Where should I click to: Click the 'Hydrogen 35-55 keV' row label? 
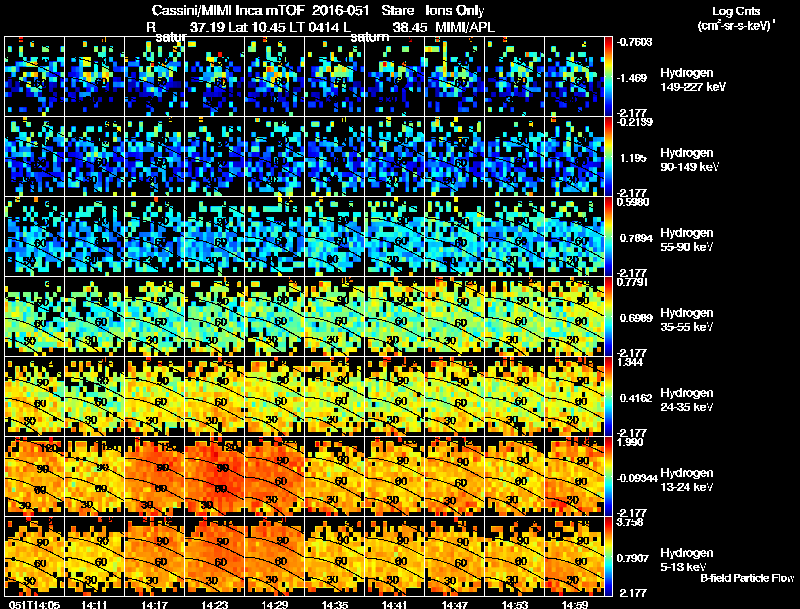(x=687, y=319)
